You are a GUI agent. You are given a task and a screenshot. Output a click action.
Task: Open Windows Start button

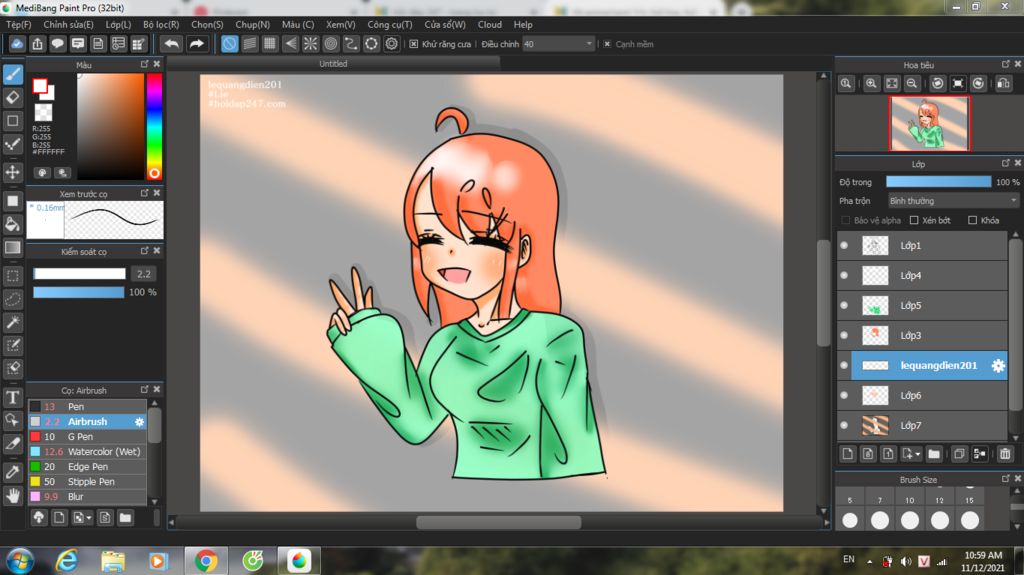[20, 561]
